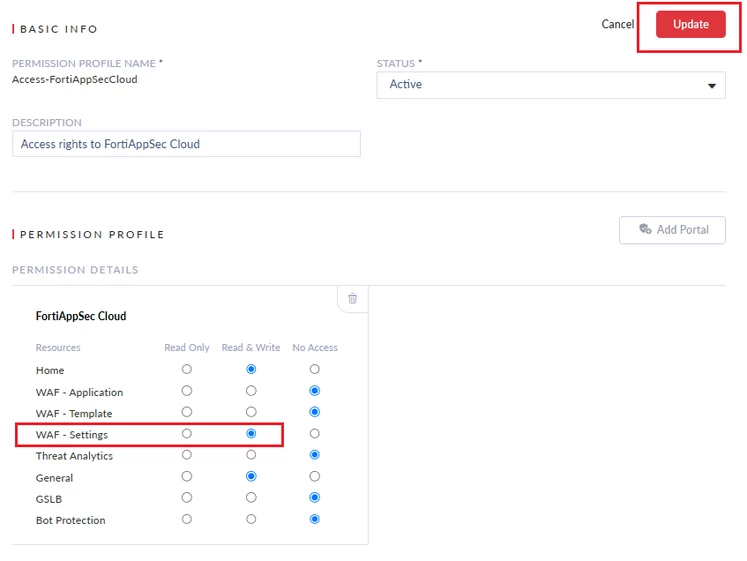Set WAF - Template to Read & Write
The width and height of the screenshot is (747, 561).
251,412
